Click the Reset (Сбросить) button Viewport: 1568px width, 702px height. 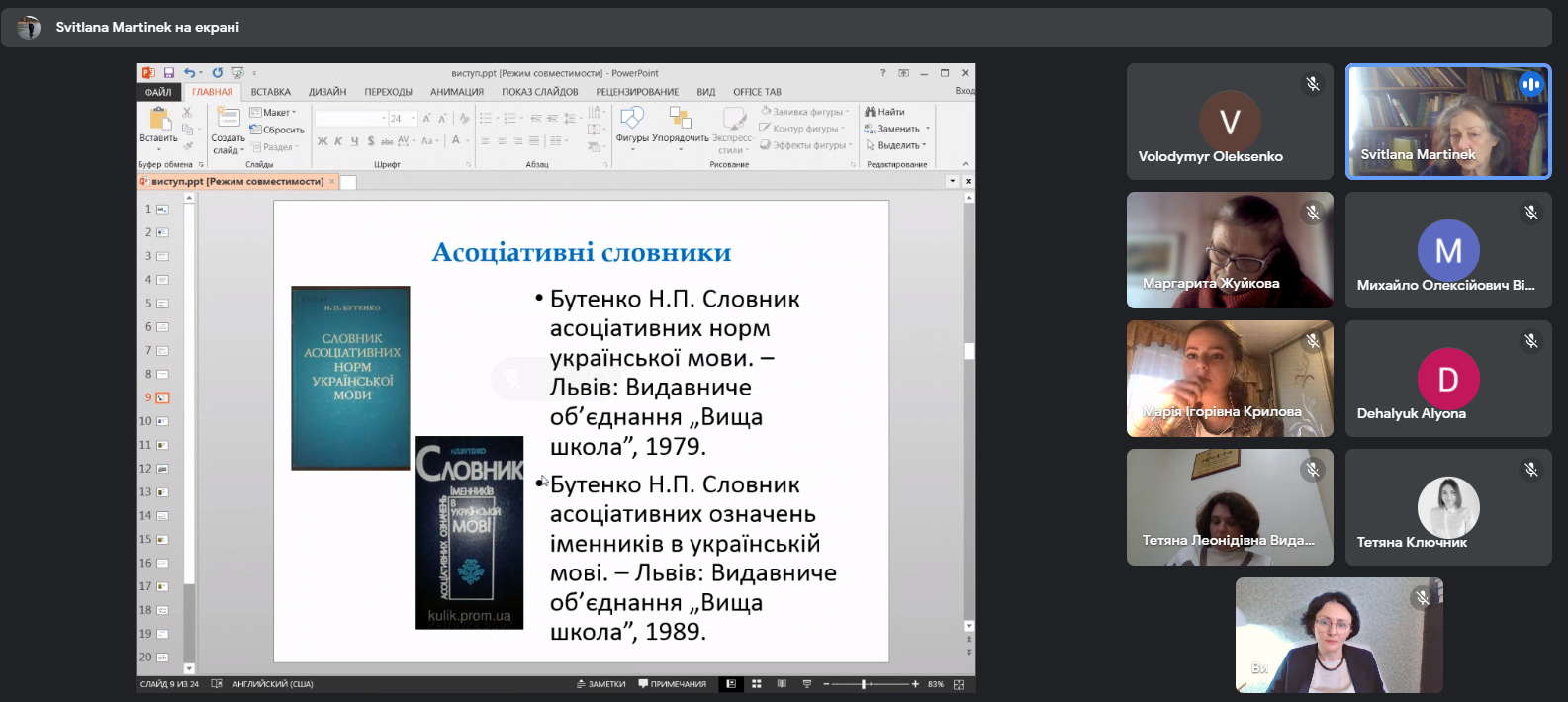(x=278, y=130)
